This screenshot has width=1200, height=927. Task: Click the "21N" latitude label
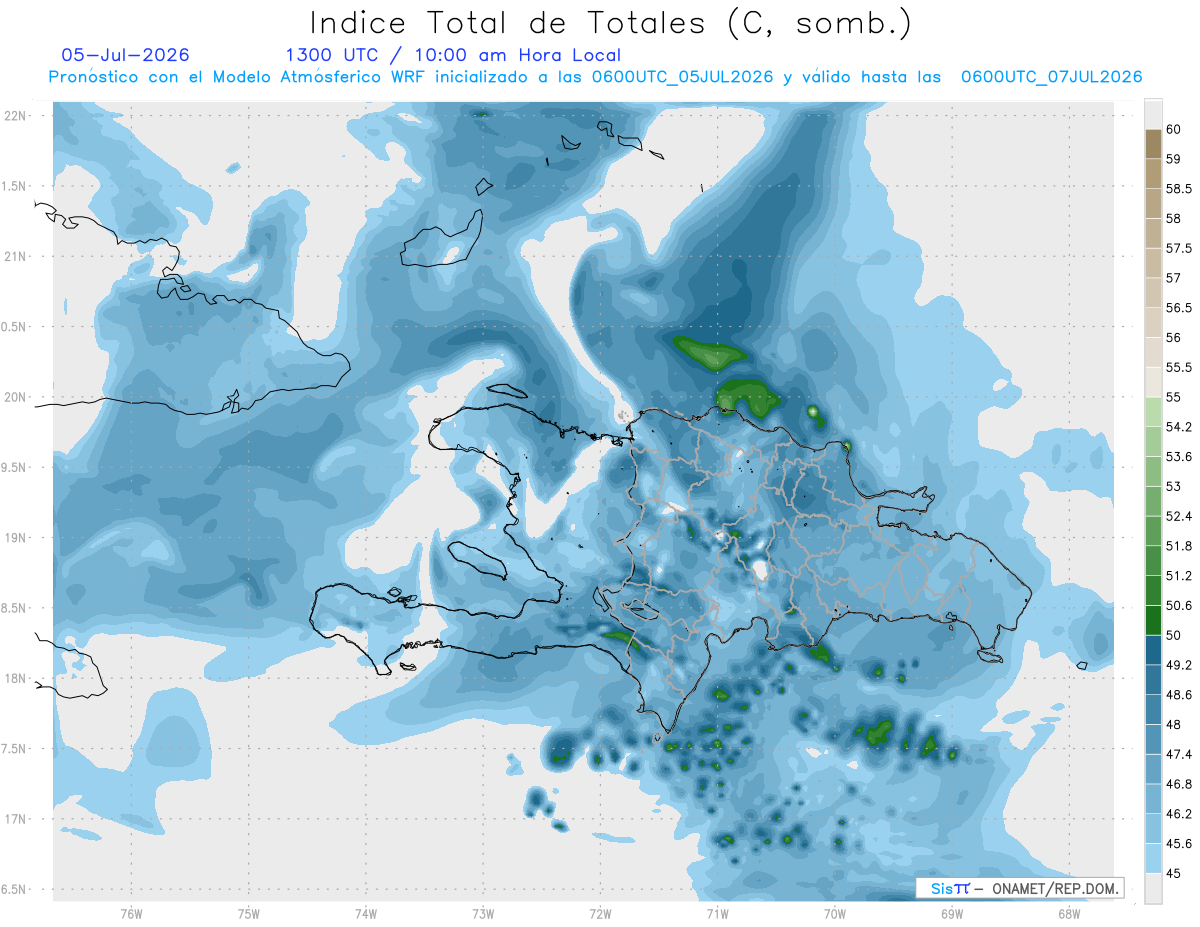tap(15, 256)
